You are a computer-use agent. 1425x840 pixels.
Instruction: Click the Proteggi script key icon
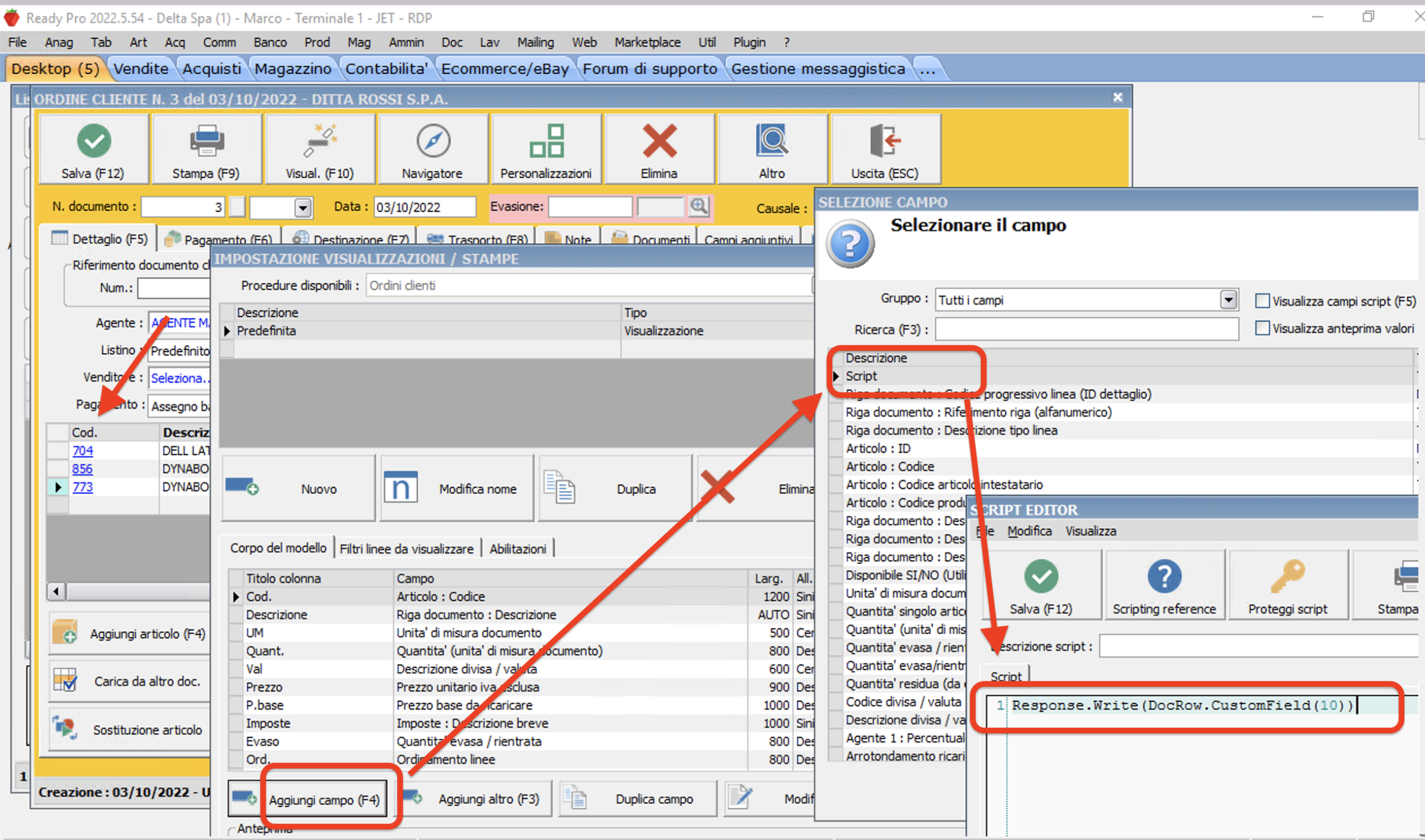pyautogui.click(x=1287, y=576)
